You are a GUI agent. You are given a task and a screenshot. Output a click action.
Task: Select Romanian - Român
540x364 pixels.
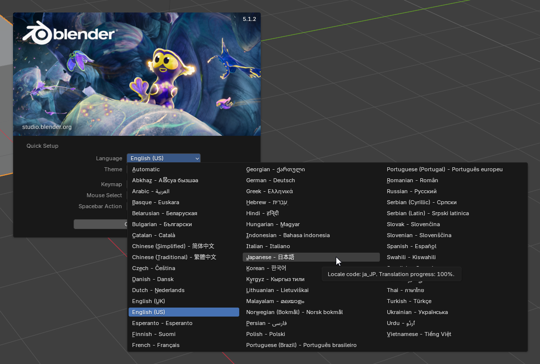(x=455, y=180)
